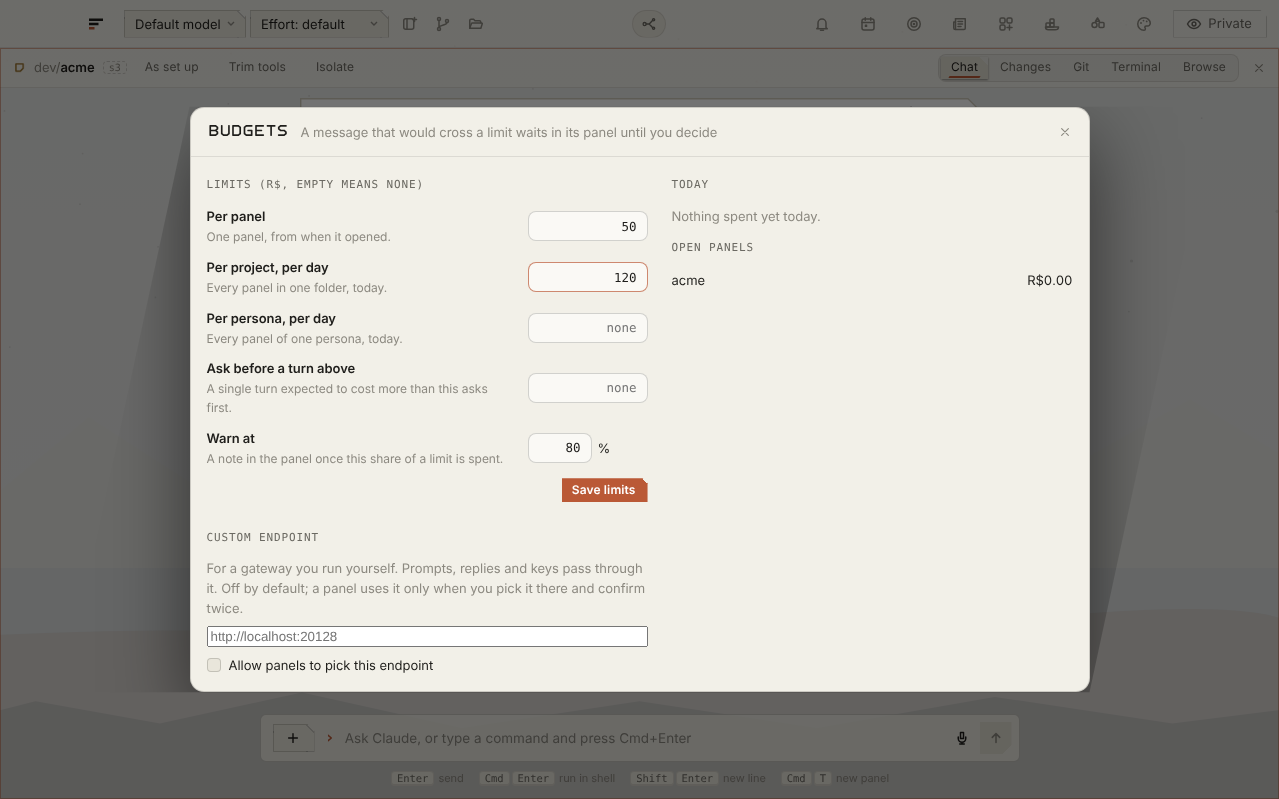
Task: Click the share graph icon at top center
Action: pyautogui.click(x=649, y=24)
